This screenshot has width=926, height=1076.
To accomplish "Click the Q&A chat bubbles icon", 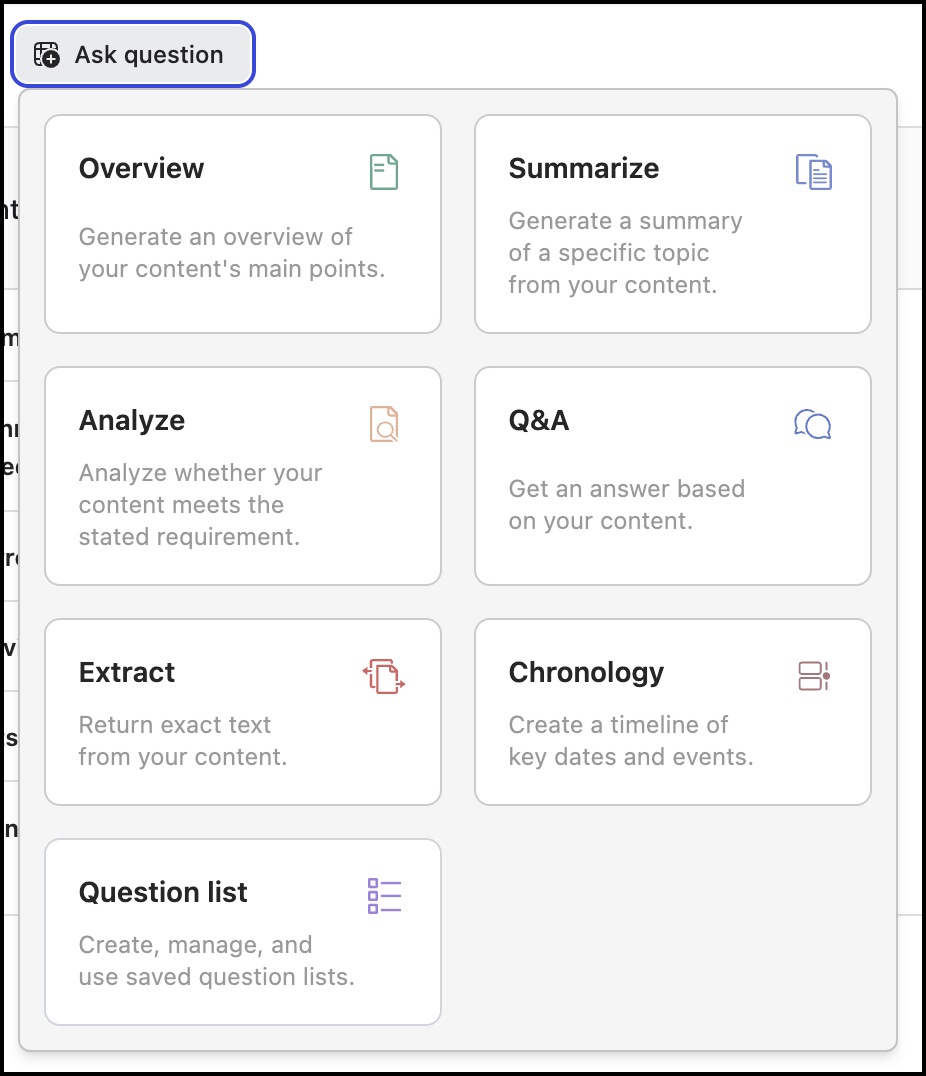I will click(x=813, y=424).
